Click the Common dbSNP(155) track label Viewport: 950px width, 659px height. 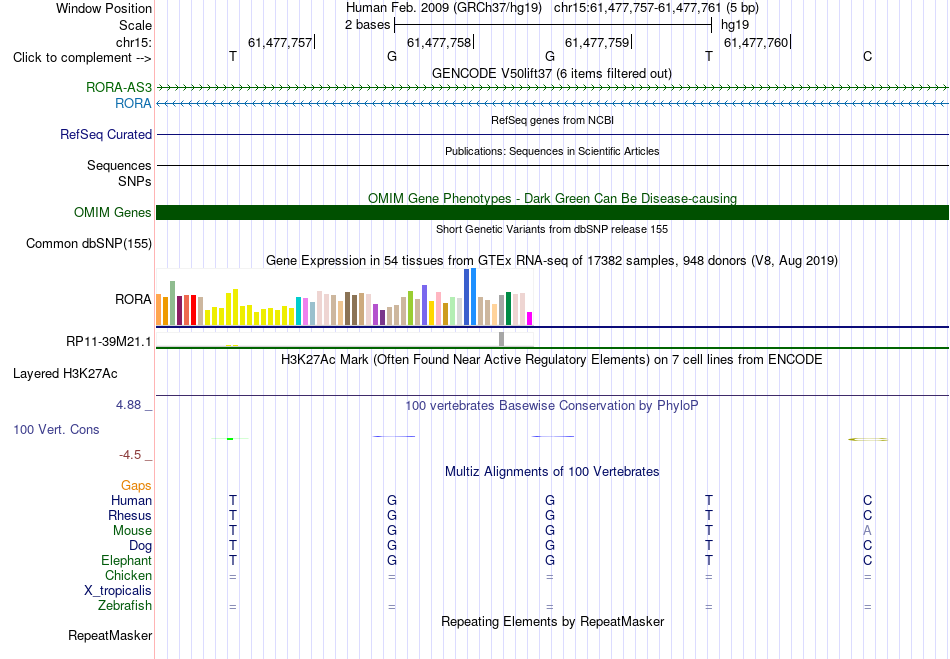coord(89,243)
